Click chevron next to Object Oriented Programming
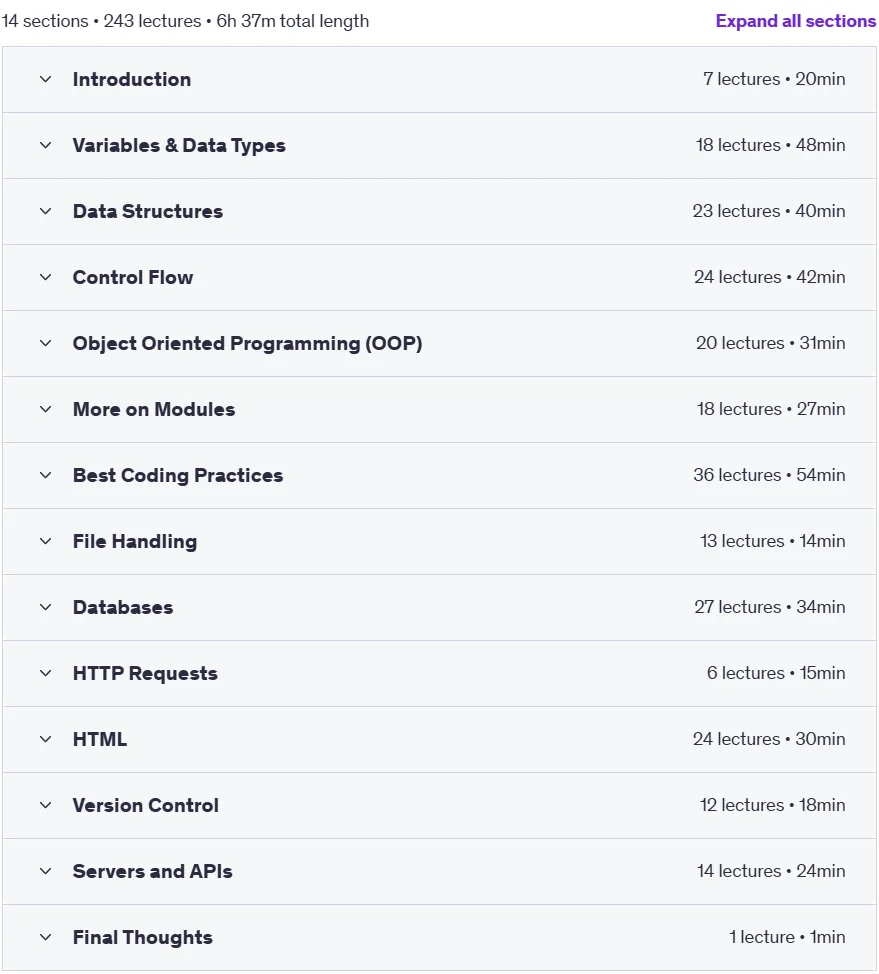The image size is (879, 974). [x=45, y=343]
